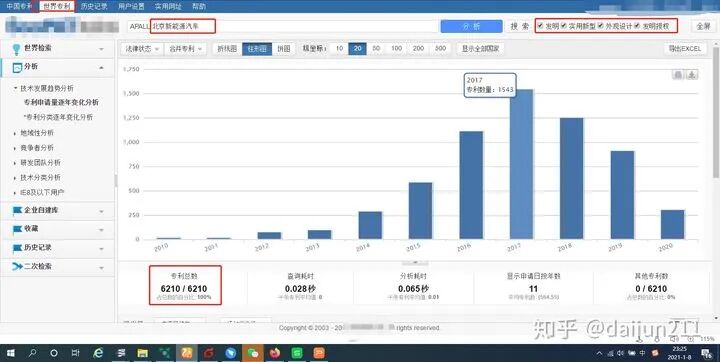Switch chart to 饼图

[x=284, y=48]
